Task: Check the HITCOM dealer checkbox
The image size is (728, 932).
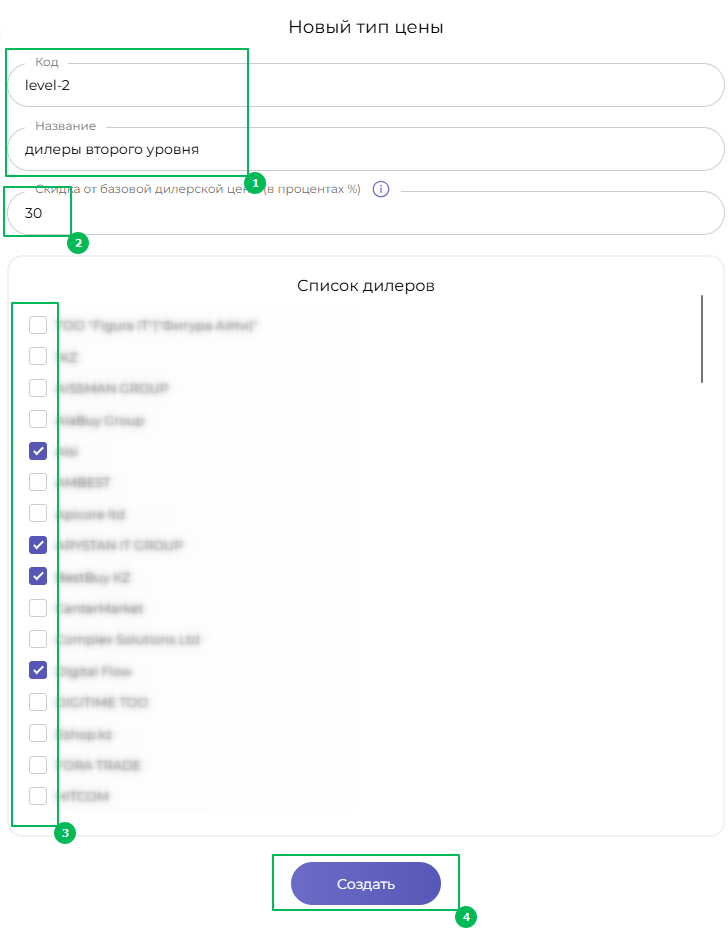Action: click(x=38, y=796)
